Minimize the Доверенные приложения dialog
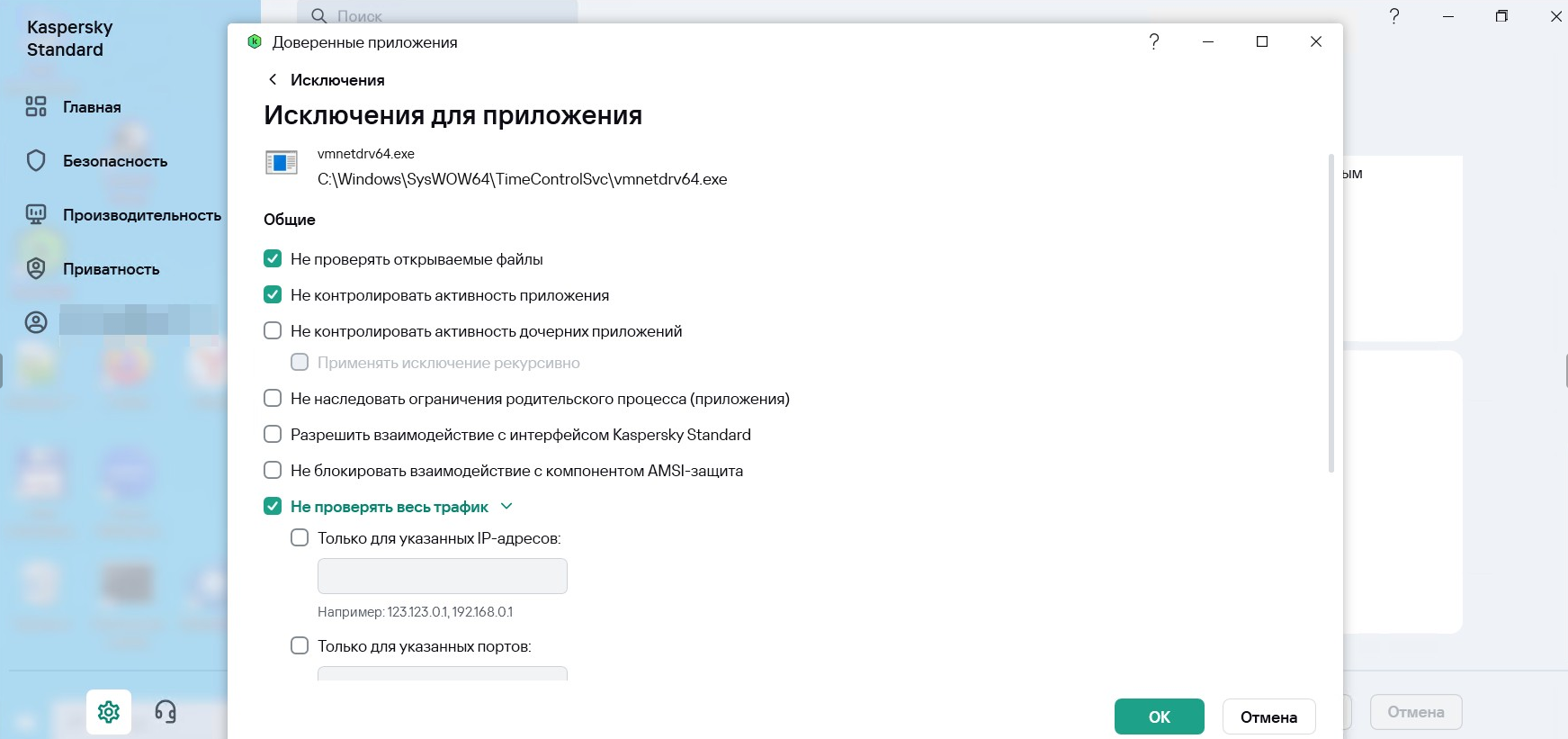This screenshot has height=739, width=1568. [x=1208, y=41]
